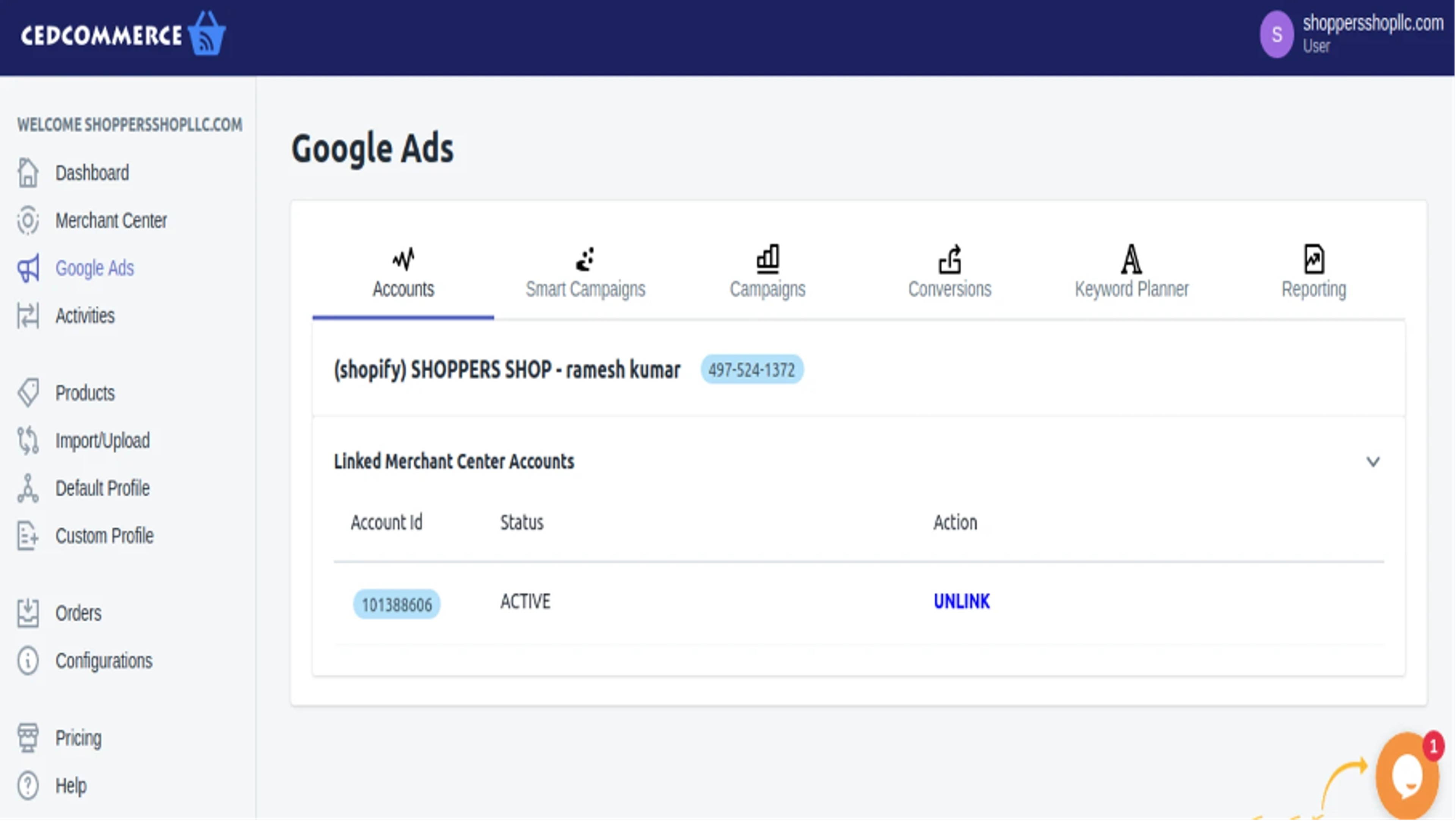The width and height of the screenshot is (1456, 821).
Task: Switch to the Smart Campaigns tab
Action: coord(585,273)
